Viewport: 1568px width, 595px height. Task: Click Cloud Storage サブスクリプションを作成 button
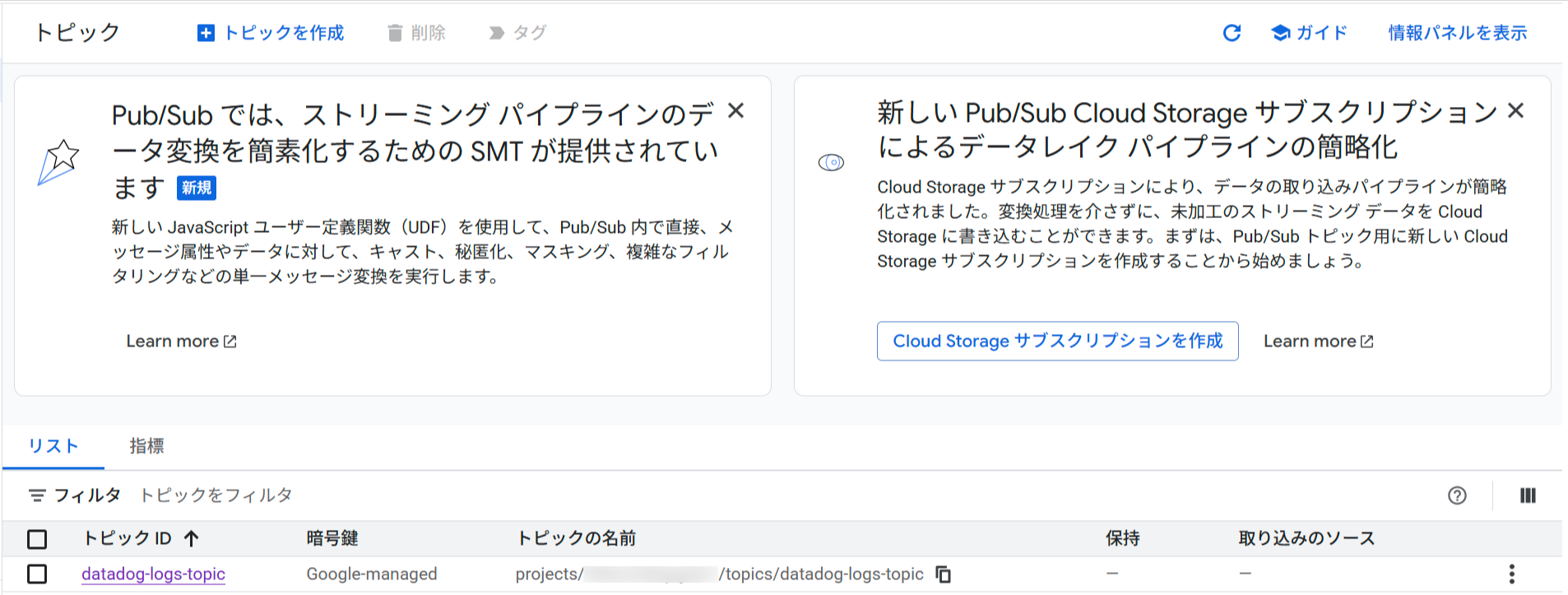[1057, 342]
